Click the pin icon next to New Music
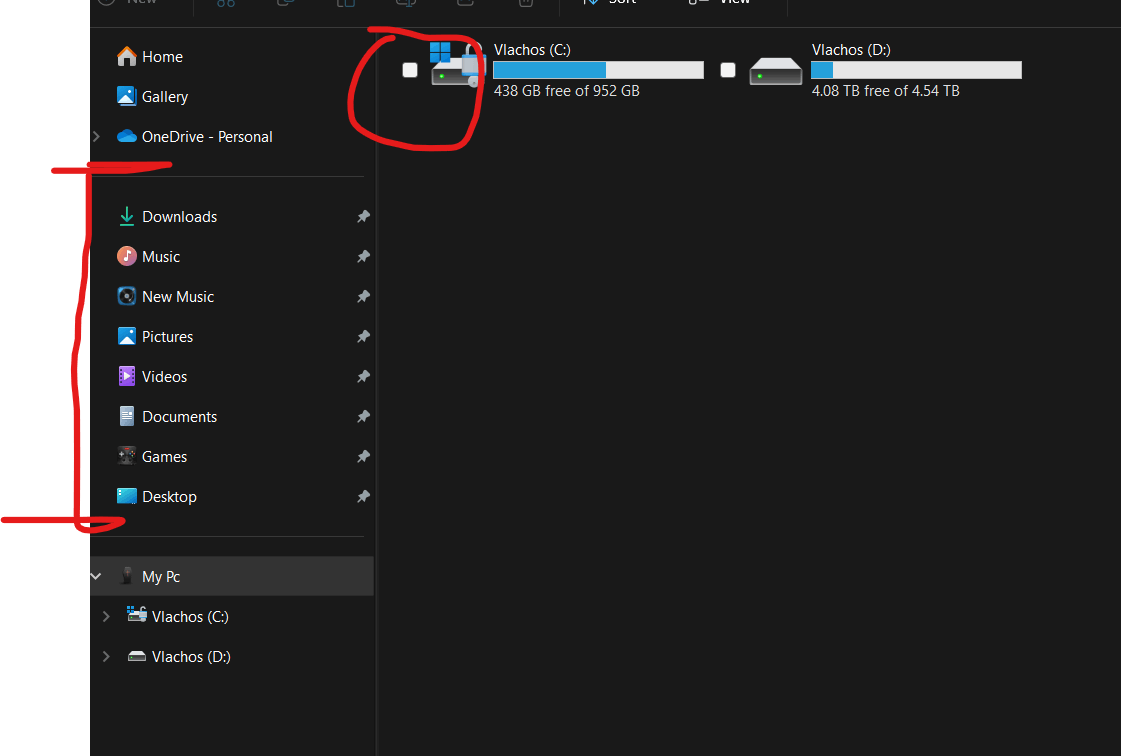 click(x=363, y=296)
